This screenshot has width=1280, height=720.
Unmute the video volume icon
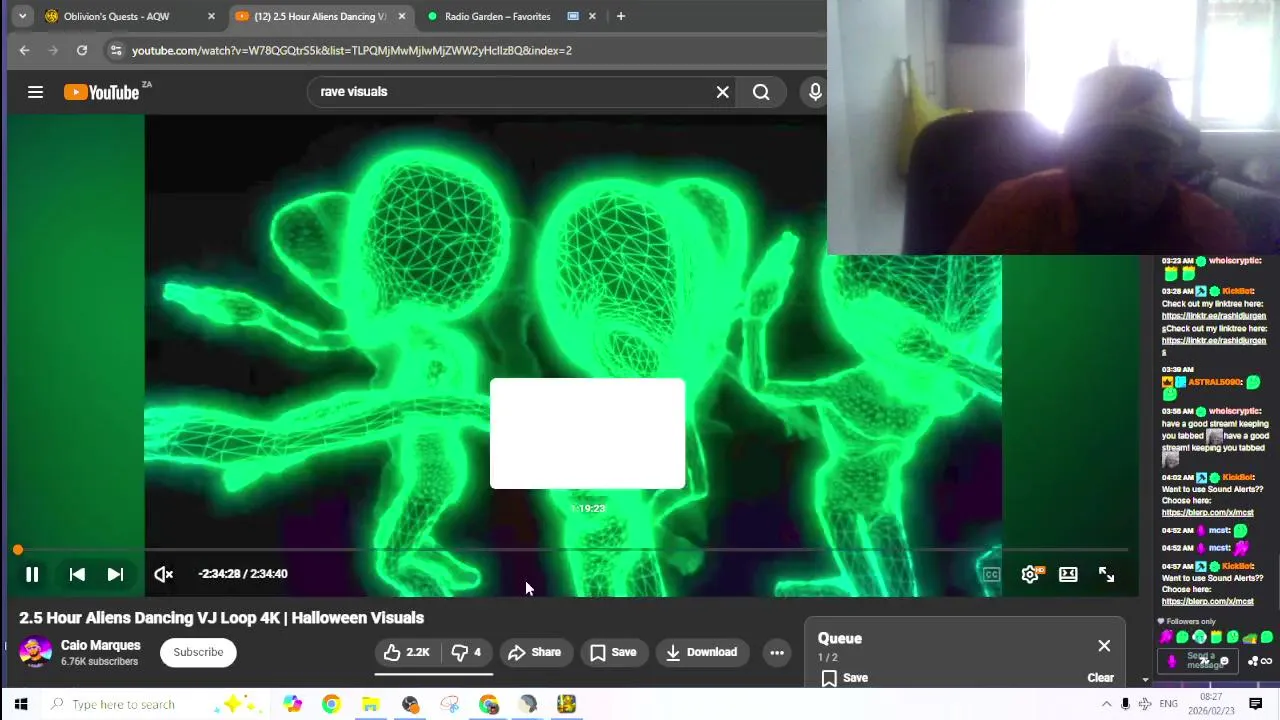tap(164, 574)
